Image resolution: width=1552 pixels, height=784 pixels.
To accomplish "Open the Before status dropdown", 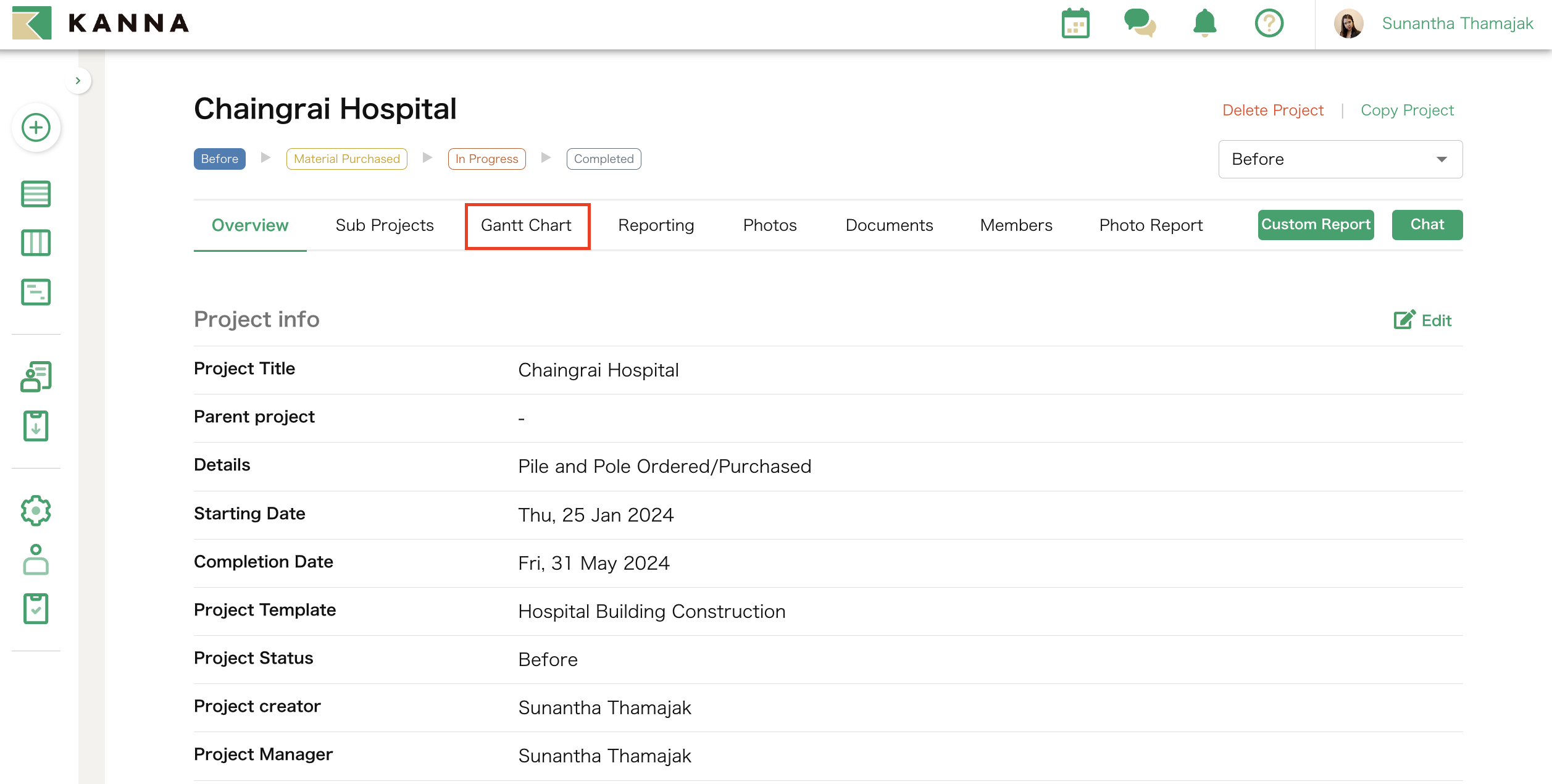I will (1340, 159).
